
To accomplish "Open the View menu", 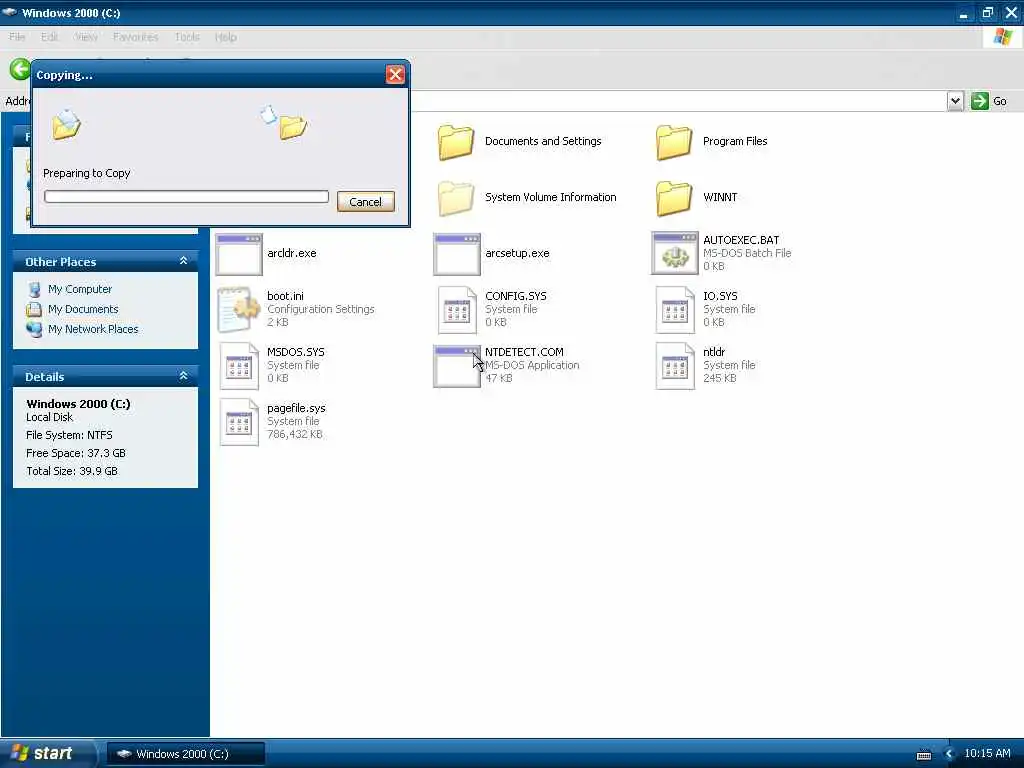I will [x=86, y=37].
